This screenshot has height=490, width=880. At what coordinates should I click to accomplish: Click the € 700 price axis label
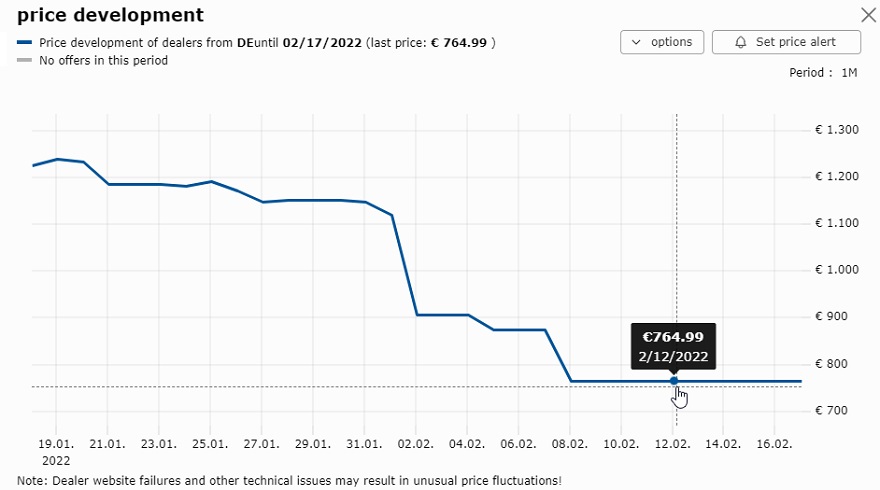831,410
